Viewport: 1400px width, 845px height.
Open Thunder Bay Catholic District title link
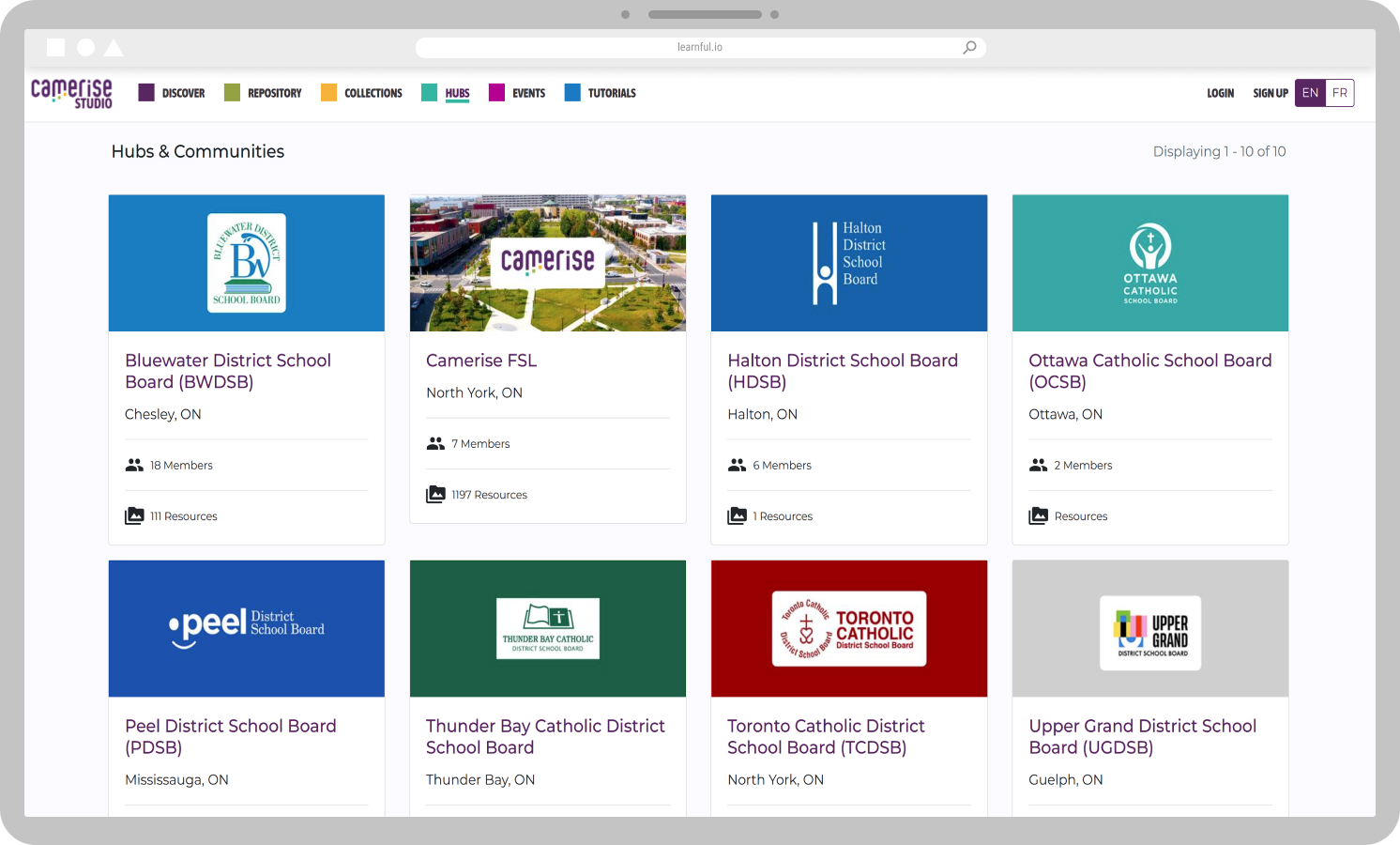point(545,736)
